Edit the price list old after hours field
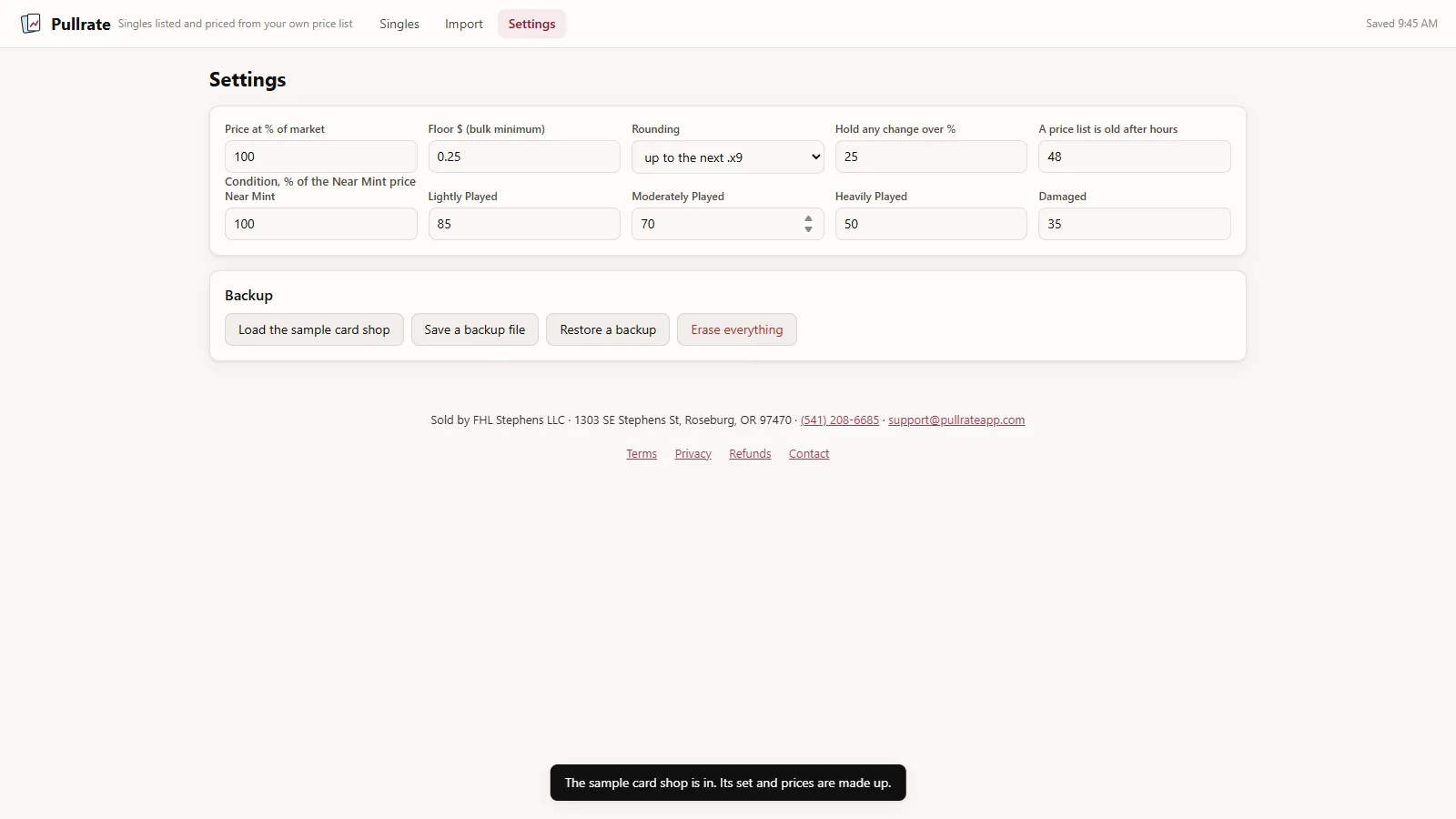This screenshot has height=819, width=1456. point(1135,157)
